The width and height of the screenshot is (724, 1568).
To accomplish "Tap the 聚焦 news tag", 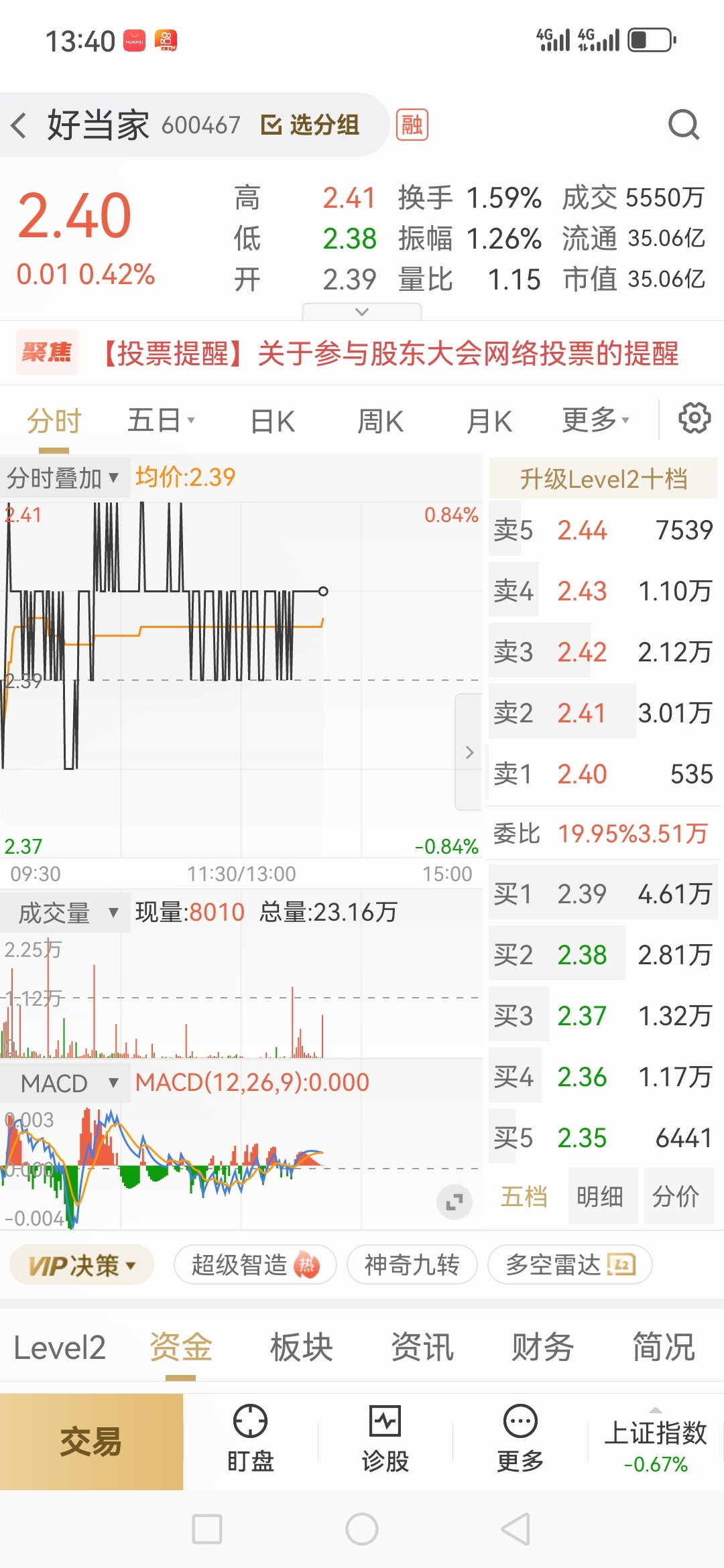I will tap(47, 352).
